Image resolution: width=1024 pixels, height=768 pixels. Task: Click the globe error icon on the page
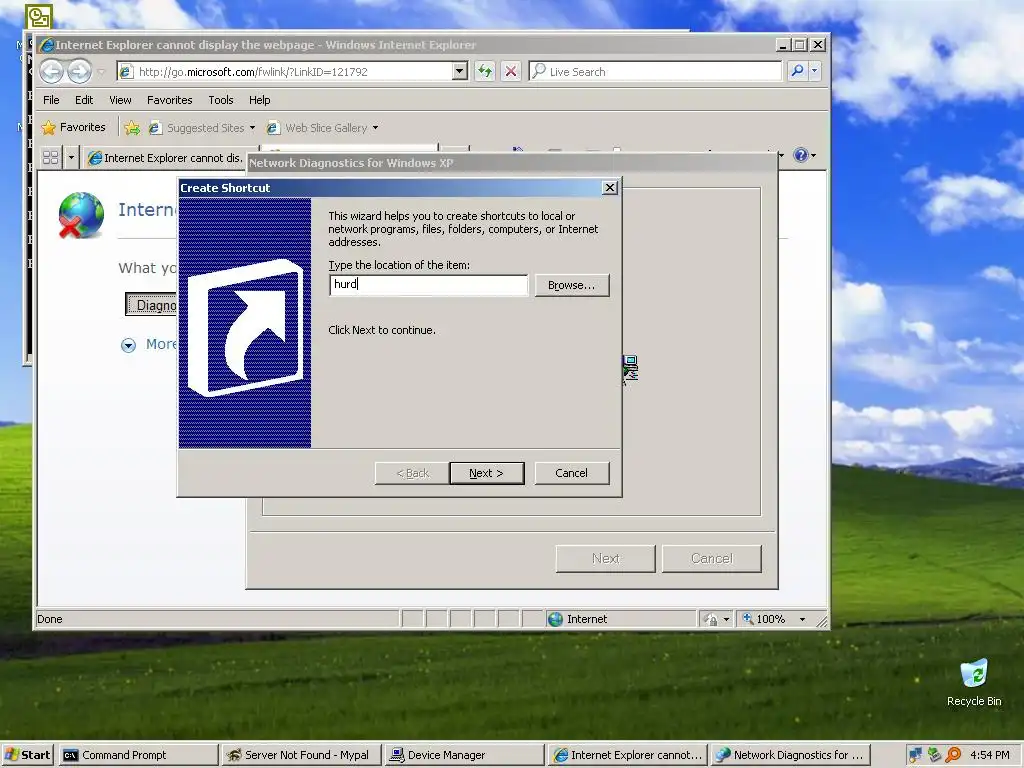(x=80, y=215)
